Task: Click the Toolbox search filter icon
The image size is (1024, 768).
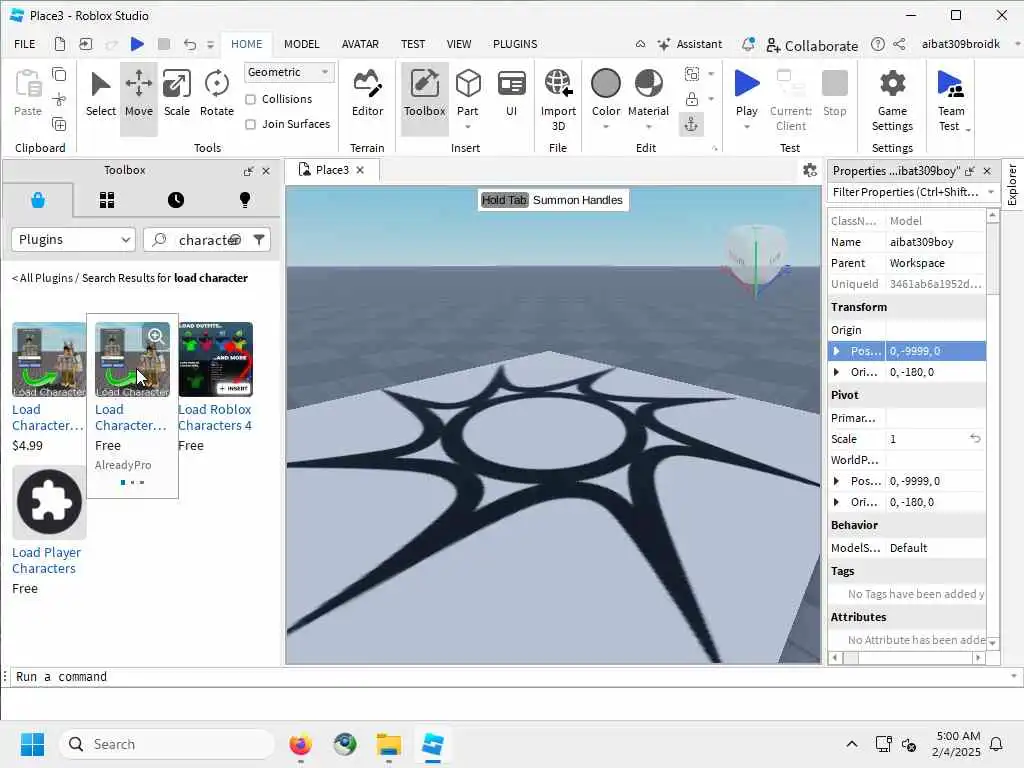Action: (x=259, y=240)
